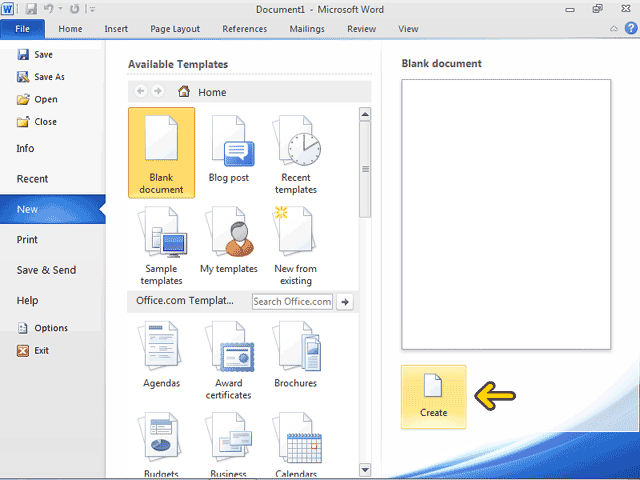Open the Agendas template category
Viewport: 640px width, 480px height.
[x=161, y=354]
